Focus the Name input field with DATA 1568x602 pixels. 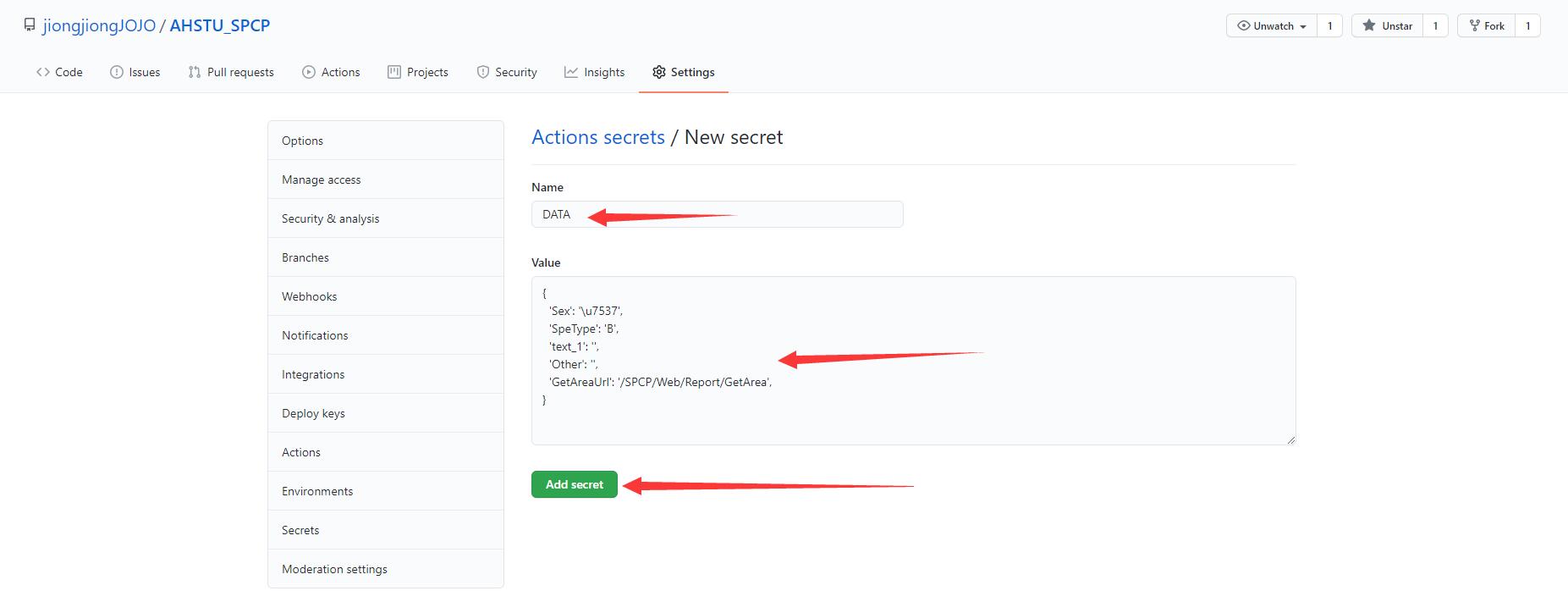coord(717,214)
